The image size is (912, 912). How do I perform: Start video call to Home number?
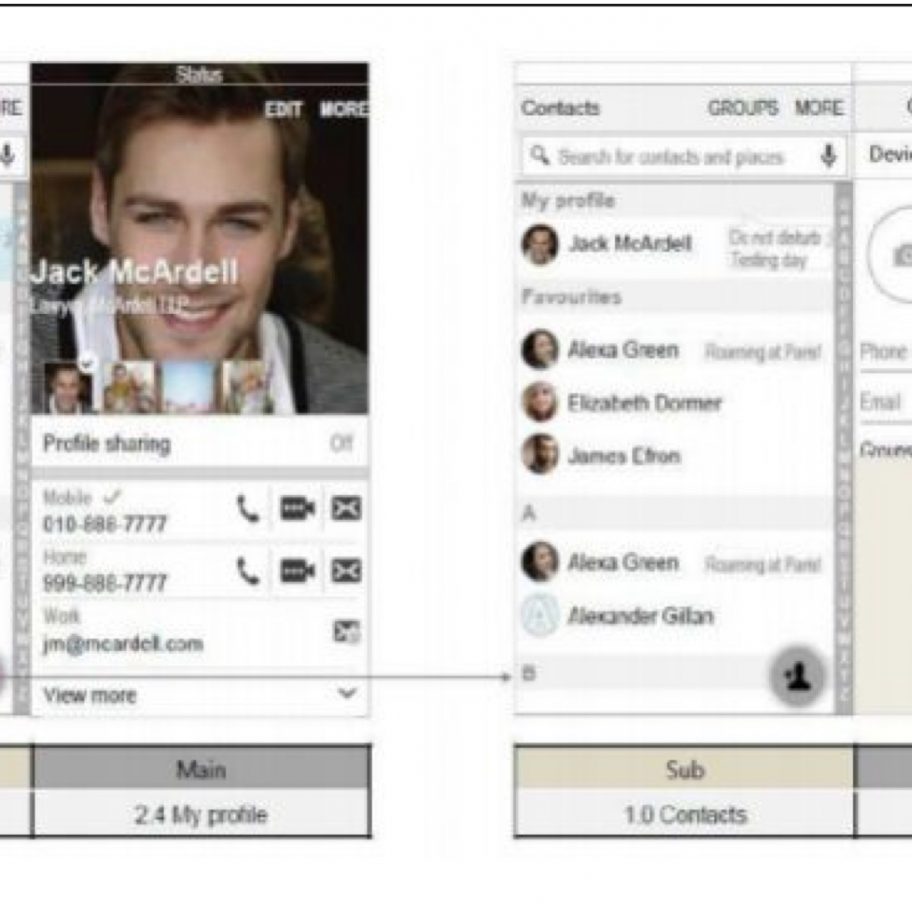(x=297, y=570)
